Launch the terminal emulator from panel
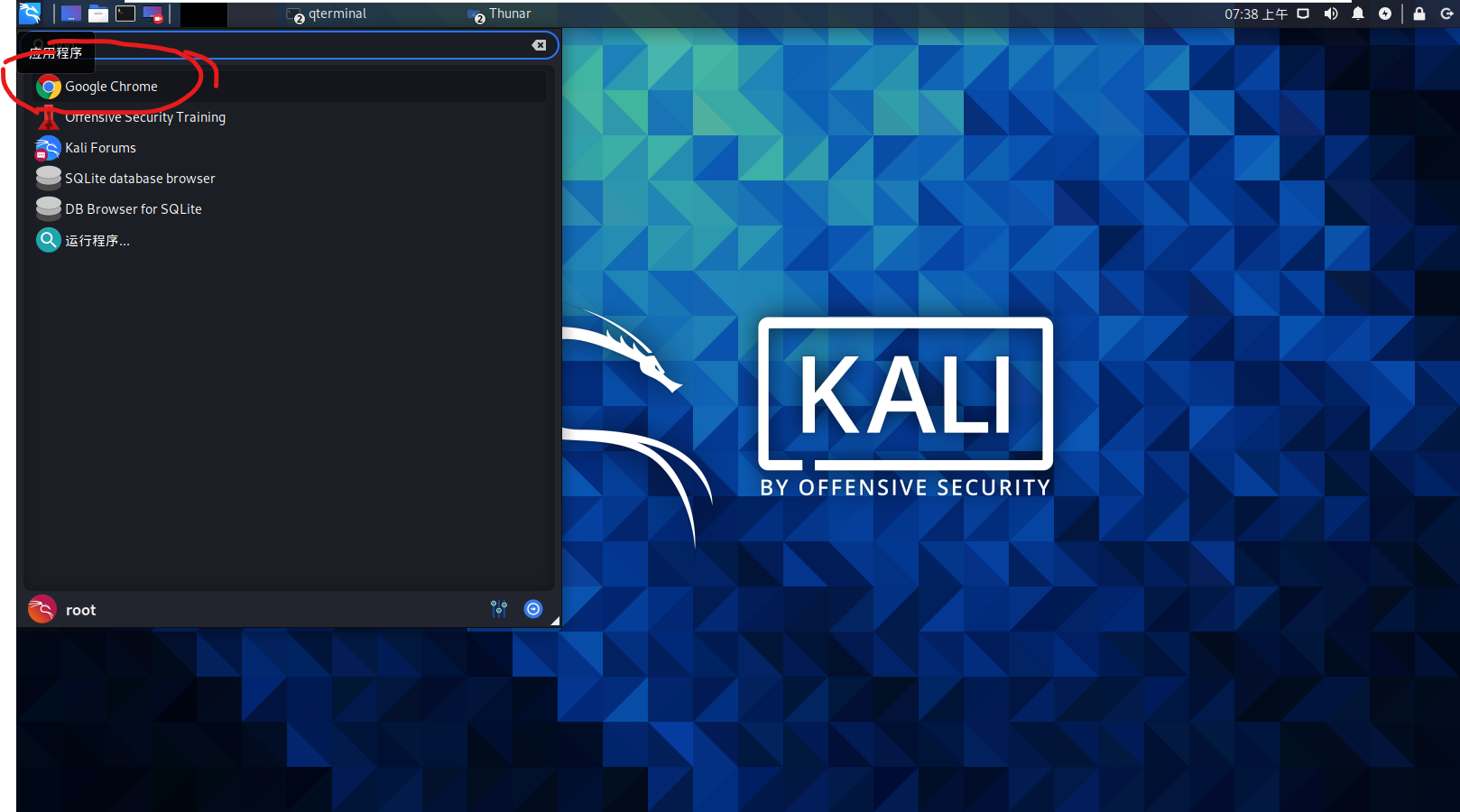 [125, 14]
